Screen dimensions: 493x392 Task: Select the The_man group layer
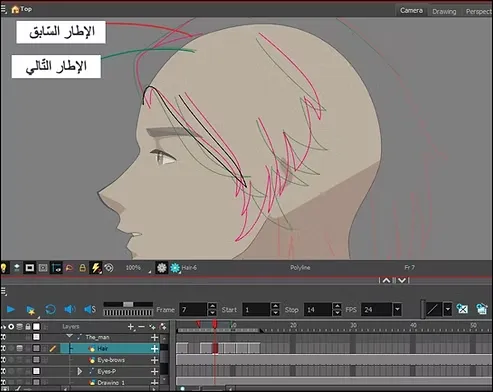[110, 337]
